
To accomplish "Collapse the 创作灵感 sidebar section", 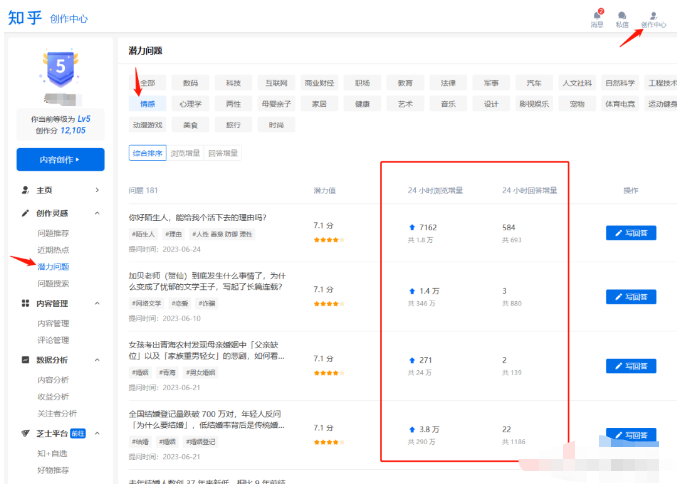I will coord(97,213).
